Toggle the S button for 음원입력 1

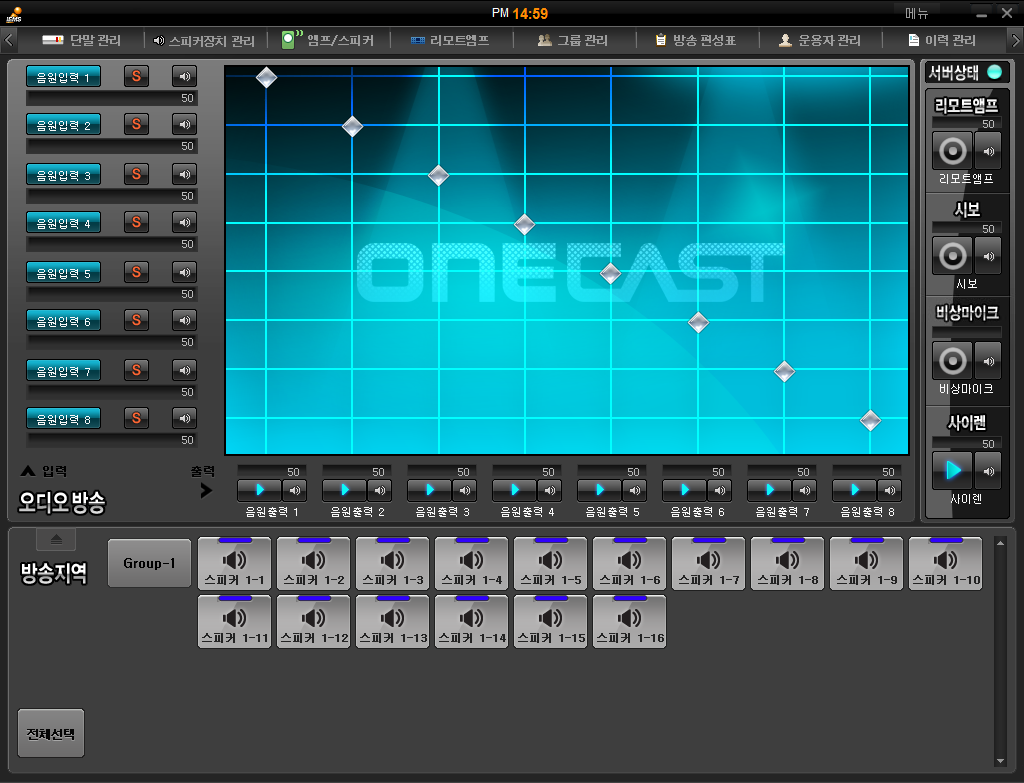point(136,76)
